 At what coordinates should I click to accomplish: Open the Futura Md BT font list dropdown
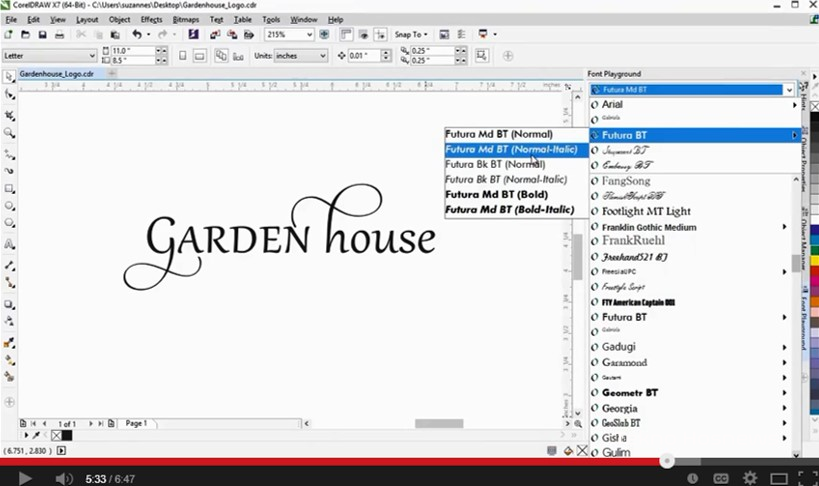pyautogui.click(x=789, y=90)
